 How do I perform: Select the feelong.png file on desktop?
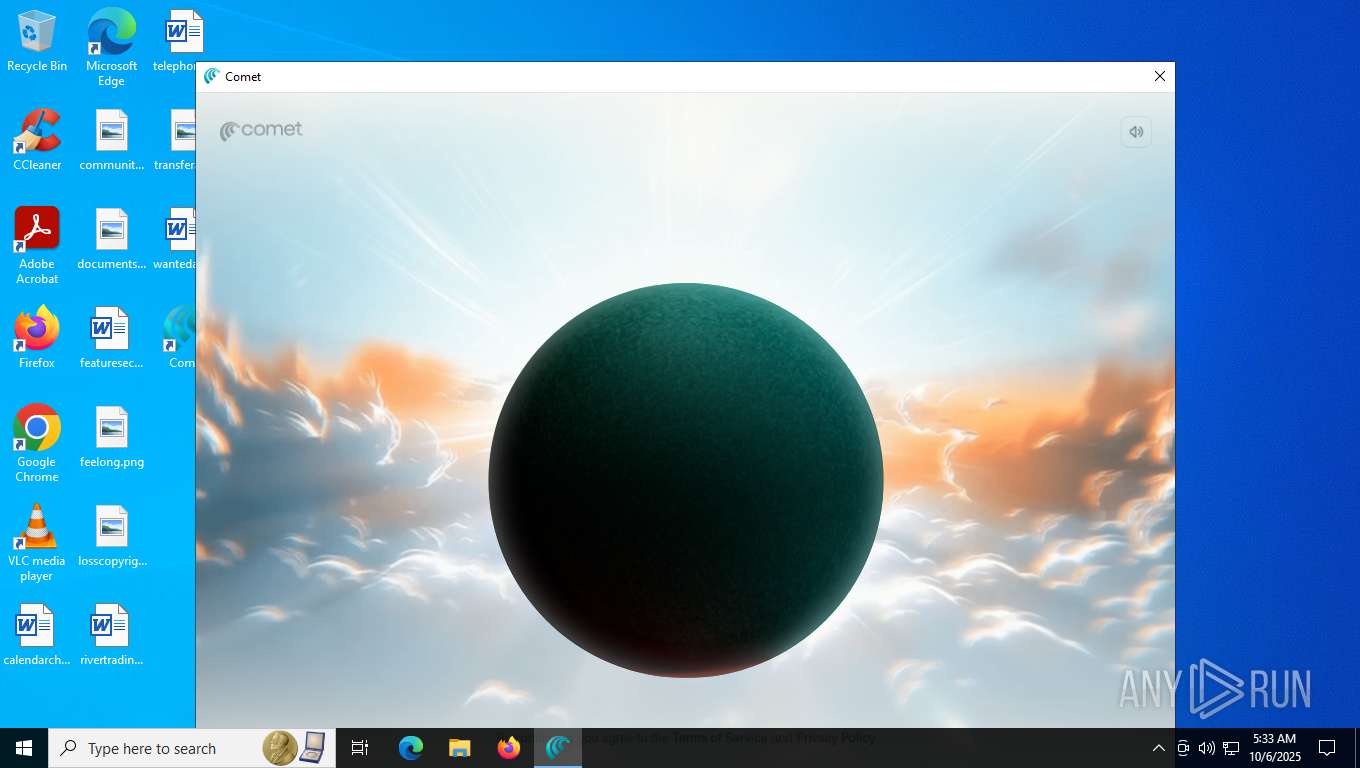pyautogui.click(x=111, y=437)
